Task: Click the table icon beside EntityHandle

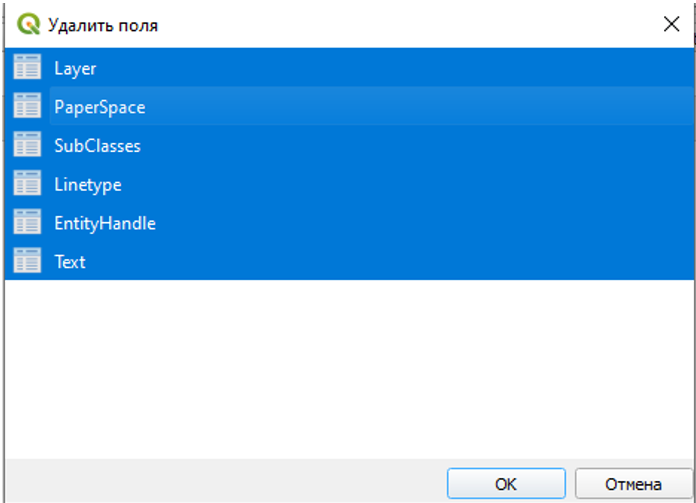Action: point(27,223)
